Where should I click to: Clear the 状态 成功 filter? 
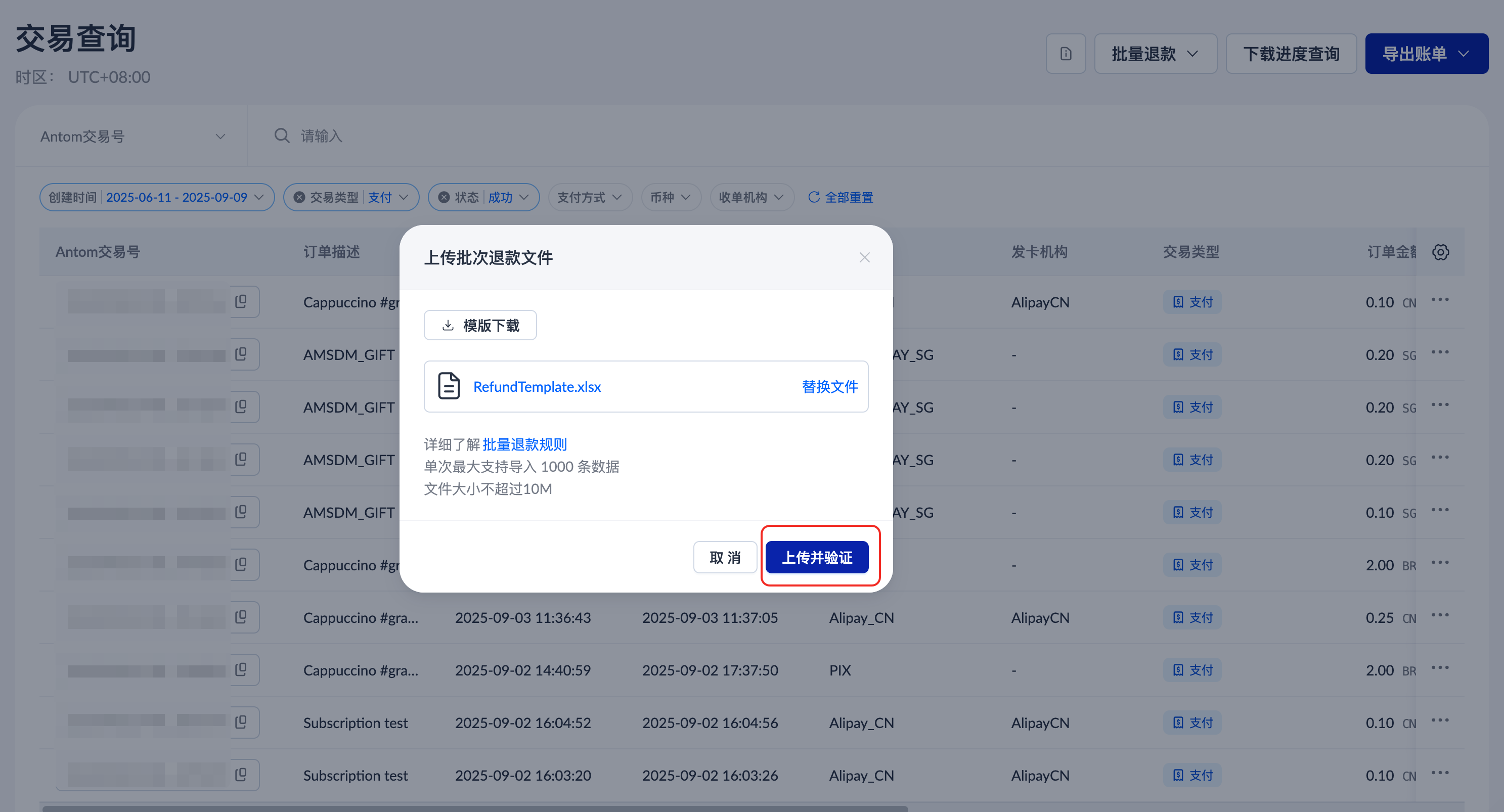coord(444,197)
